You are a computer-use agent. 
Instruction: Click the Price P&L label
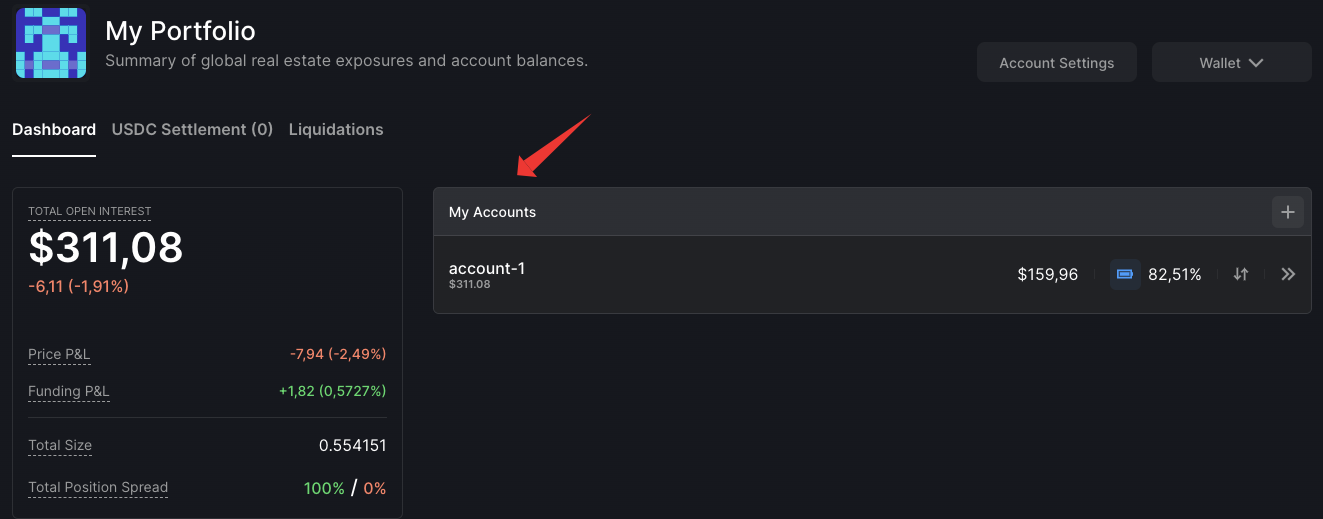pos(59,354)
